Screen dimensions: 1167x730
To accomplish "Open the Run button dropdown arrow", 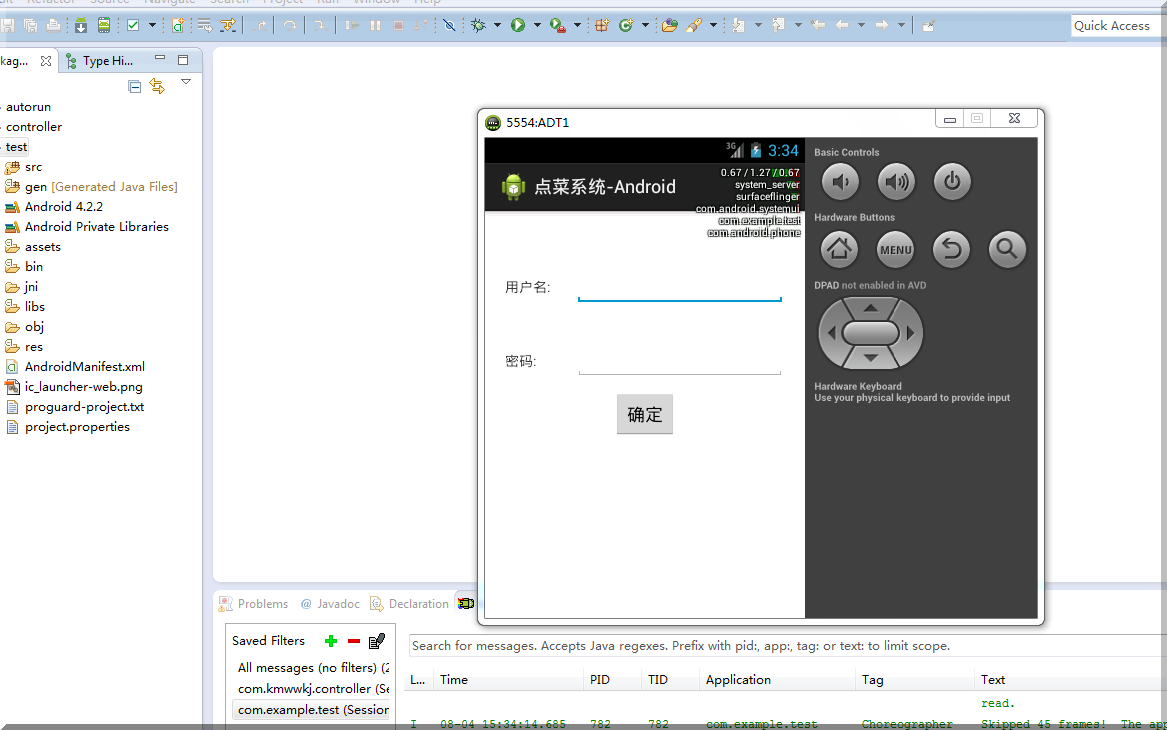I will tap(537, 25).
